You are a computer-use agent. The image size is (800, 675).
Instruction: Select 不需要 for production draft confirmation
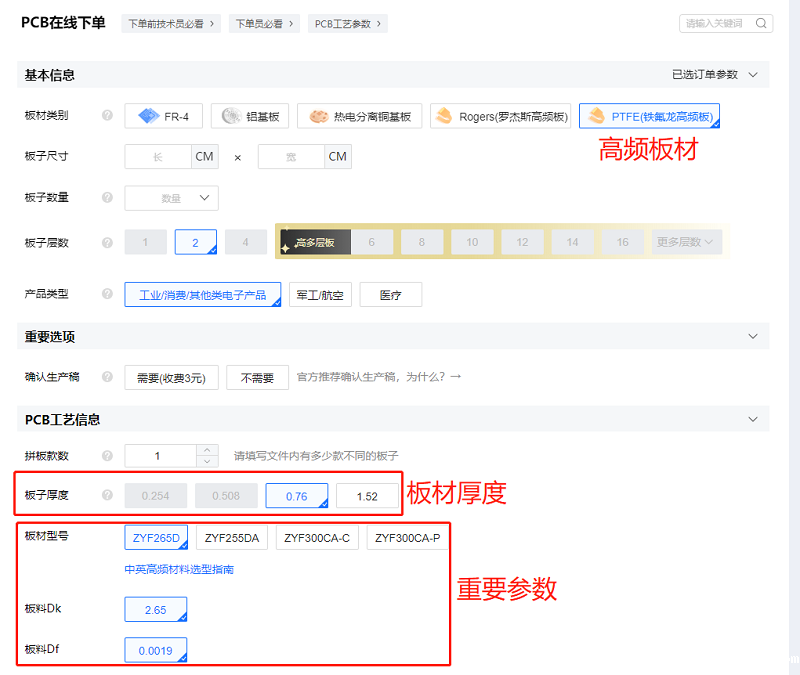(257, 378)
